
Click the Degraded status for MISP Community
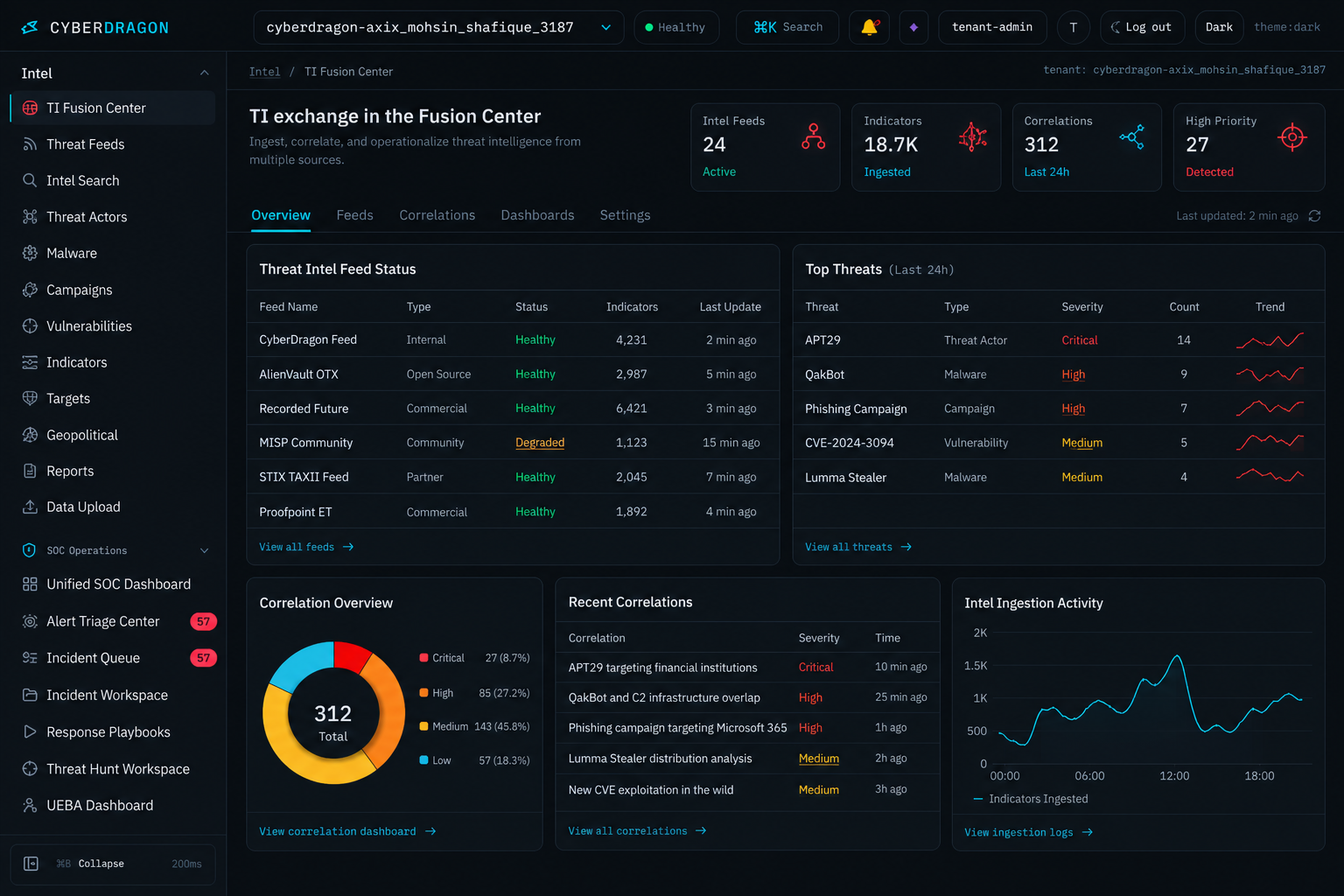point(540,443)
